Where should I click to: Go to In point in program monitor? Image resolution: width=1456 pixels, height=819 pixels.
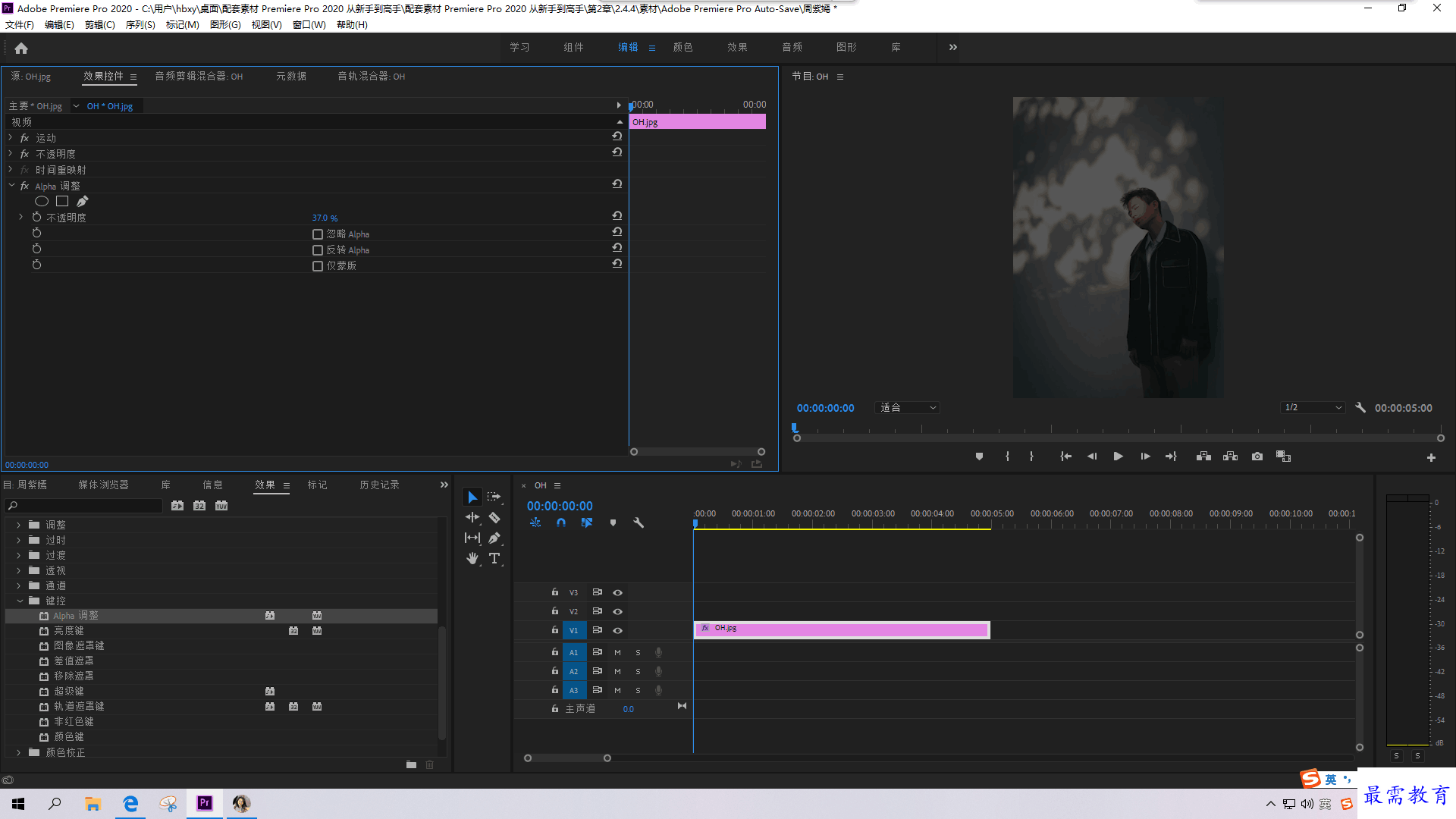(1065, 457)
